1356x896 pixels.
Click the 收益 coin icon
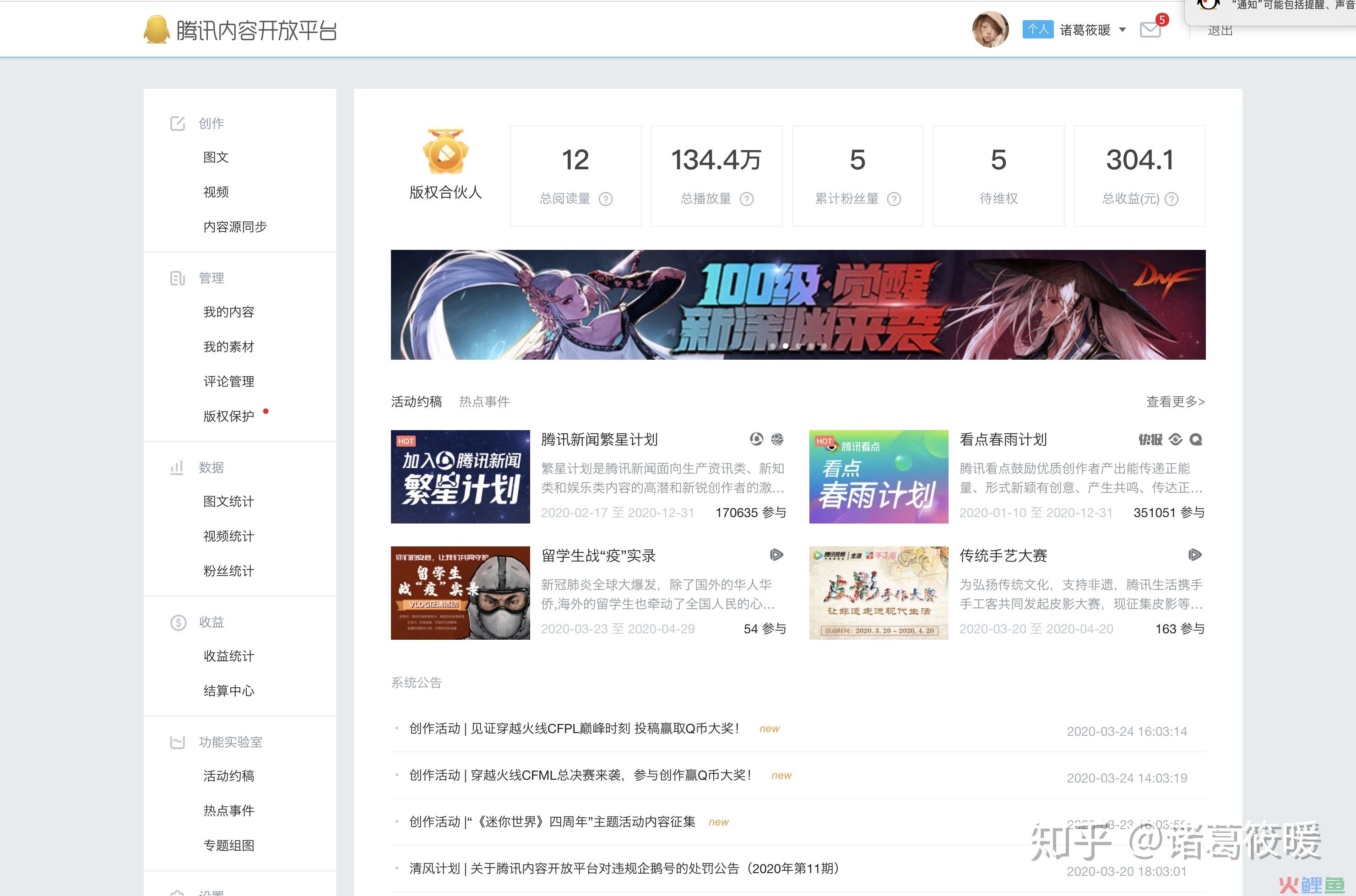[x=179, y=622]
